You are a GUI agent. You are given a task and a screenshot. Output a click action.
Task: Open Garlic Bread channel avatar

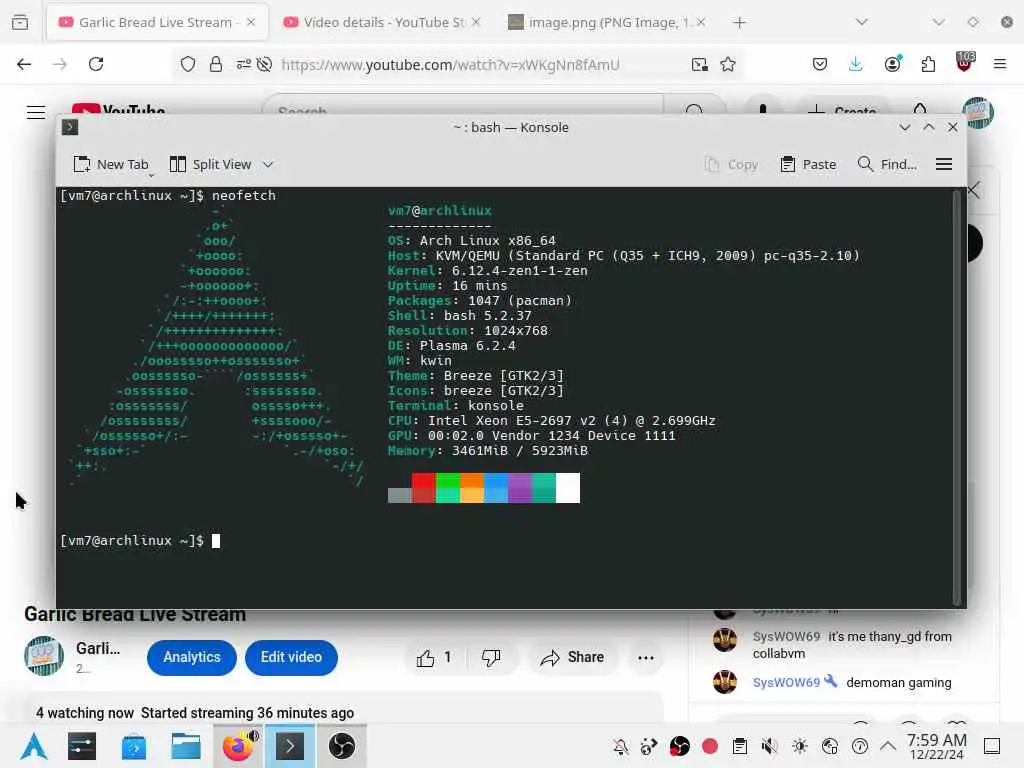click(x=44, y=656)
